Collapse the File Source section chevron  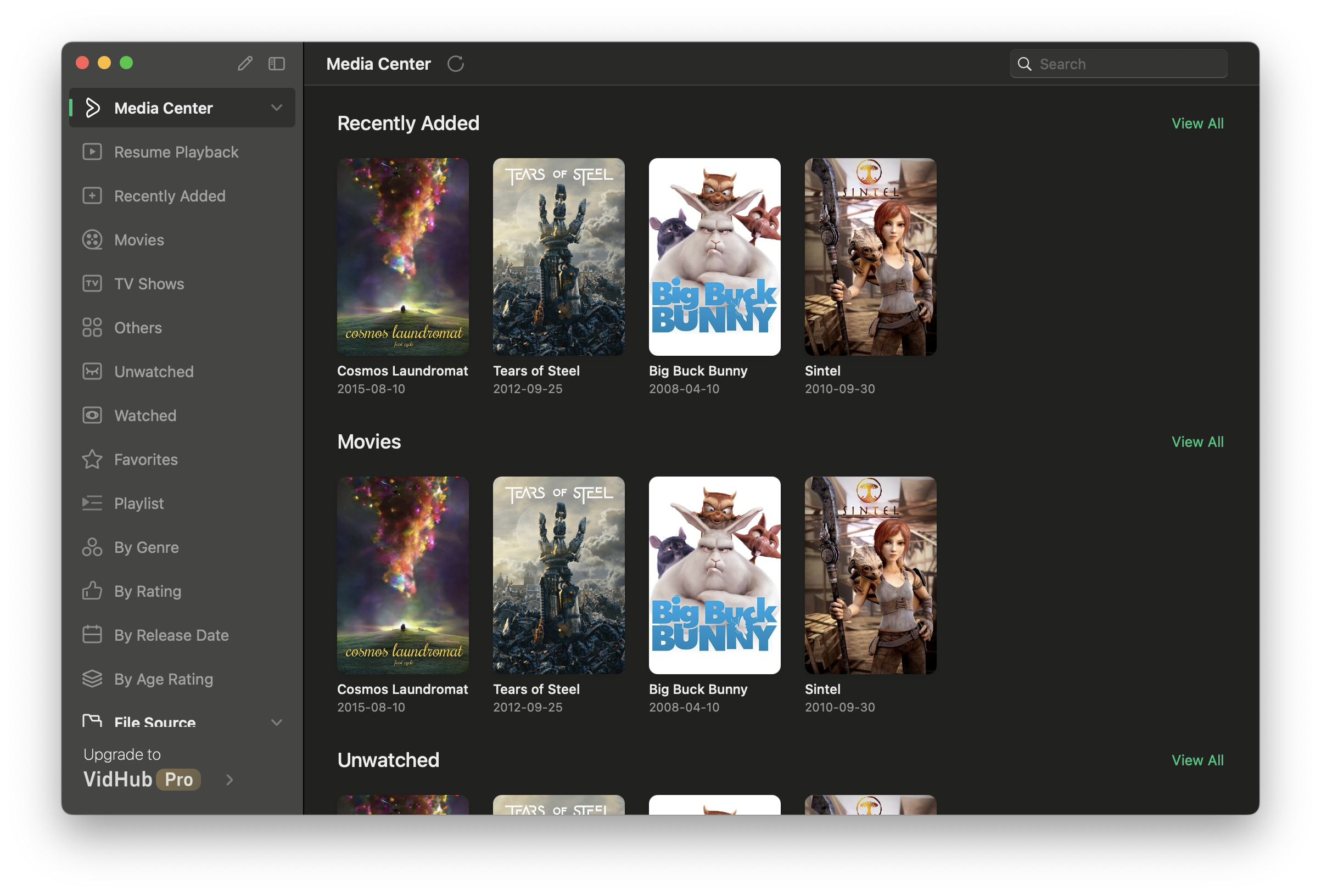[x=277, y=722]
